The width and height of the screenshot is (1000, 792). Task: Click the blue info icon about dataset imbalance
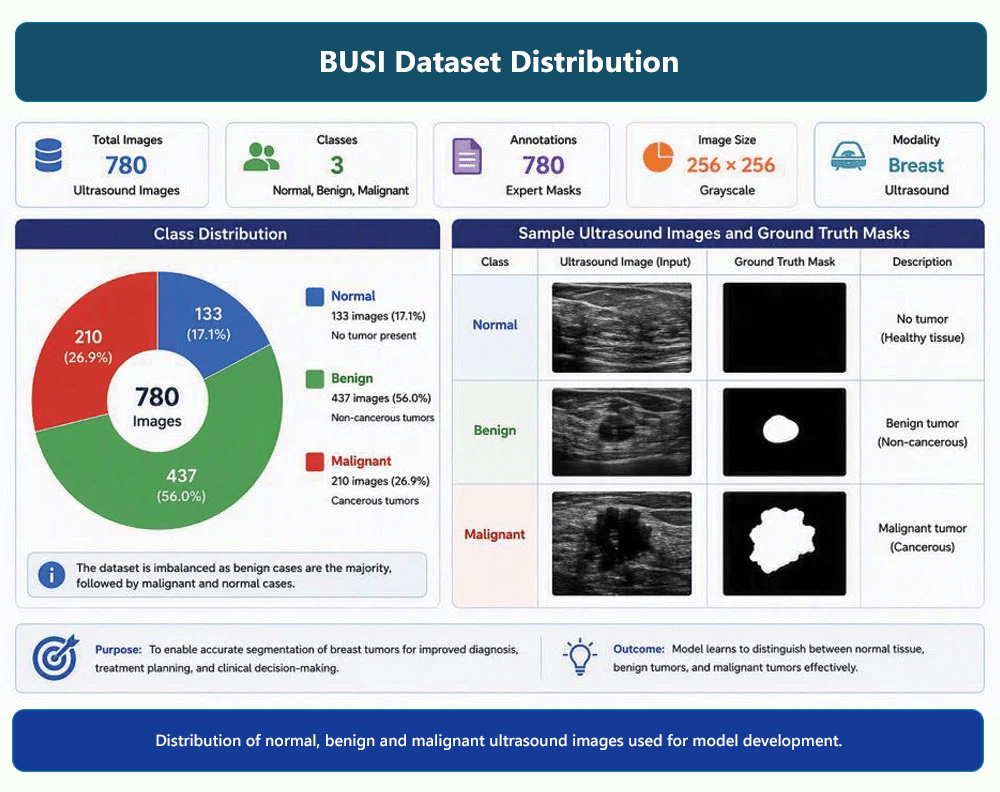(52, 575)
